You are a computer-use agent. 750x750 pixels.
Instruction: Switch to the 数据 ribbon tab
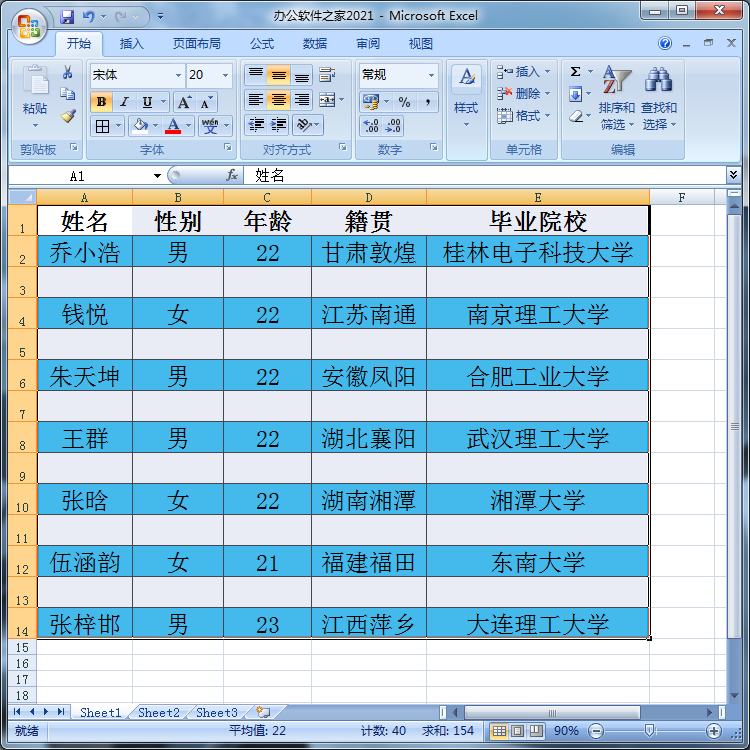(315, 44)
